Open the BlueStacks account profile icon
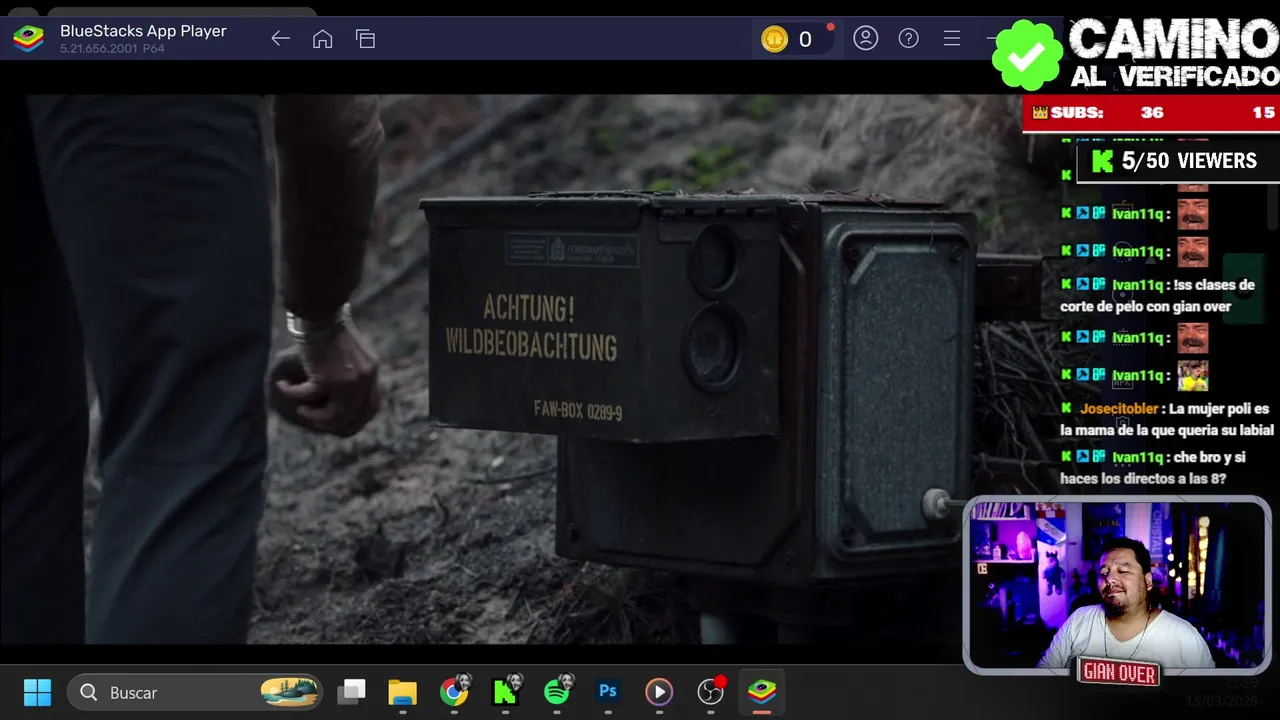The height and width of the screenshot is (720, 1280). (865, 38)
